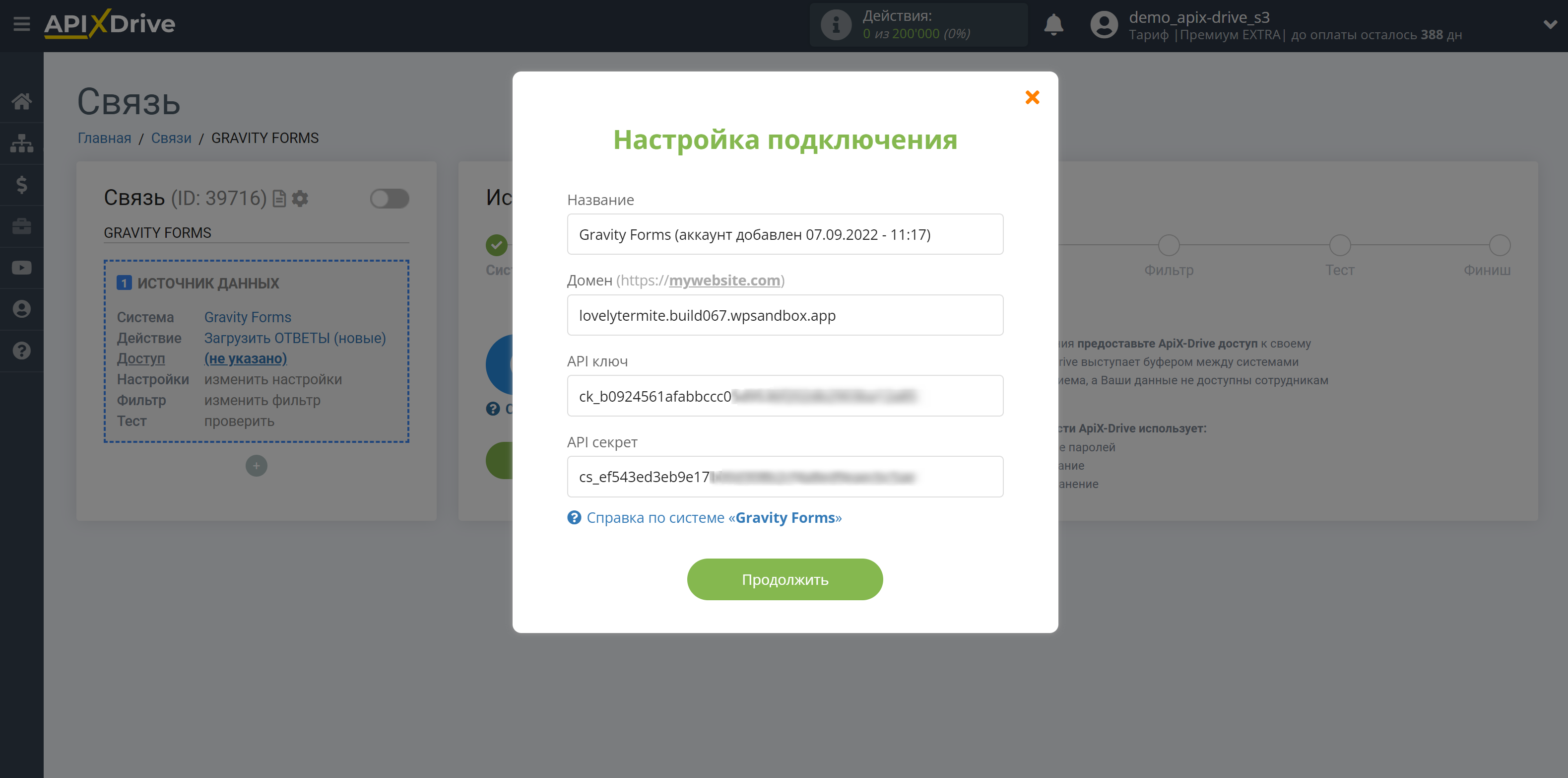Click the Тест step circle

point(1340,246)
